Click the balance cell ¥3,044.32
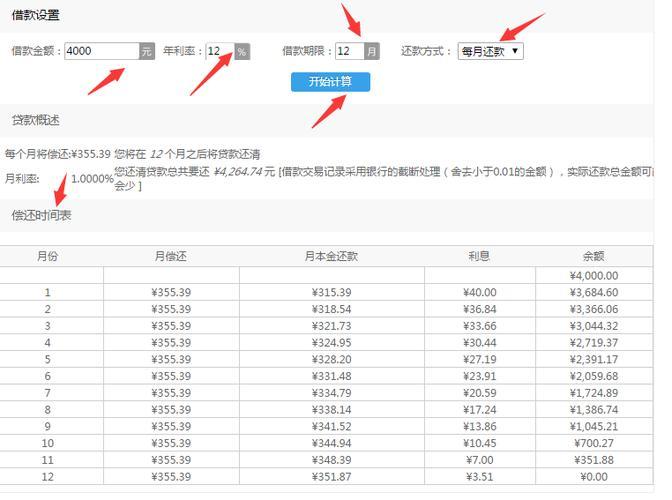 (x=594, y=326)
